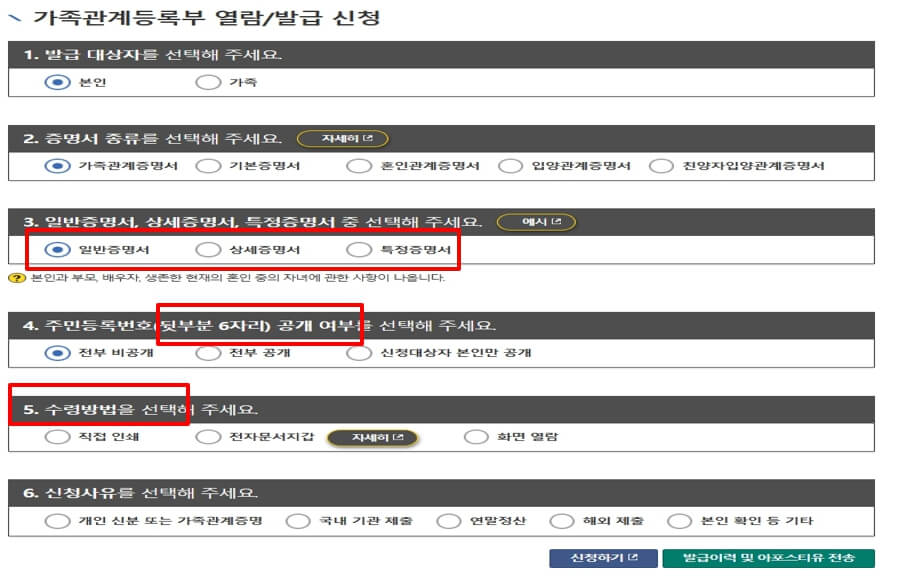This screenshot has width=911, height=577.
Task: Select 상세증명서 in section 3
Action: pos(208,248)
